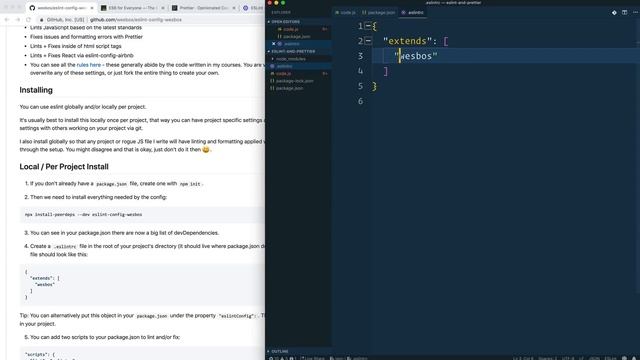The width and height of the screenshot is (640, 360).
Task: Switch to the code.js editor tab
Action: (345, 13)
